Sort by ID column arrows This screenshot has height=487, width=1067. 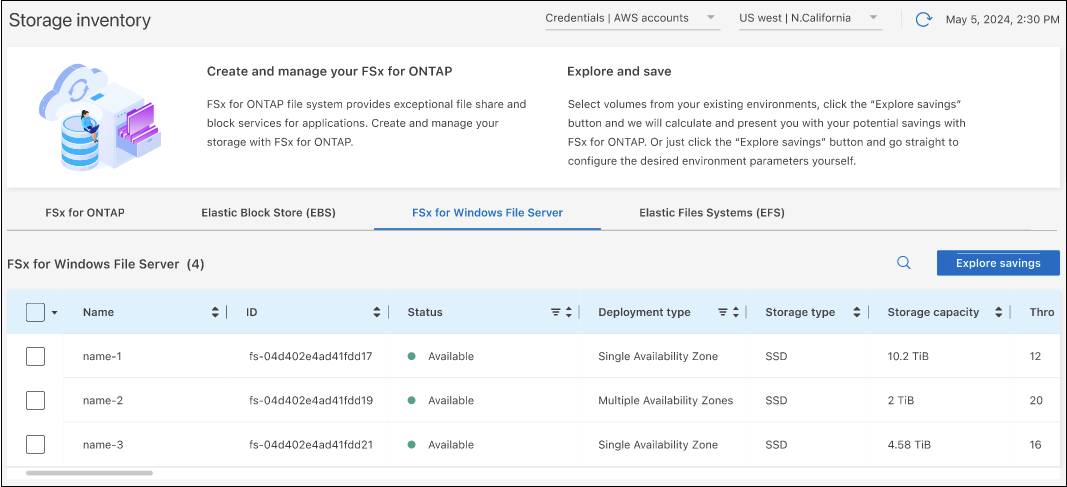coord(377,312)
